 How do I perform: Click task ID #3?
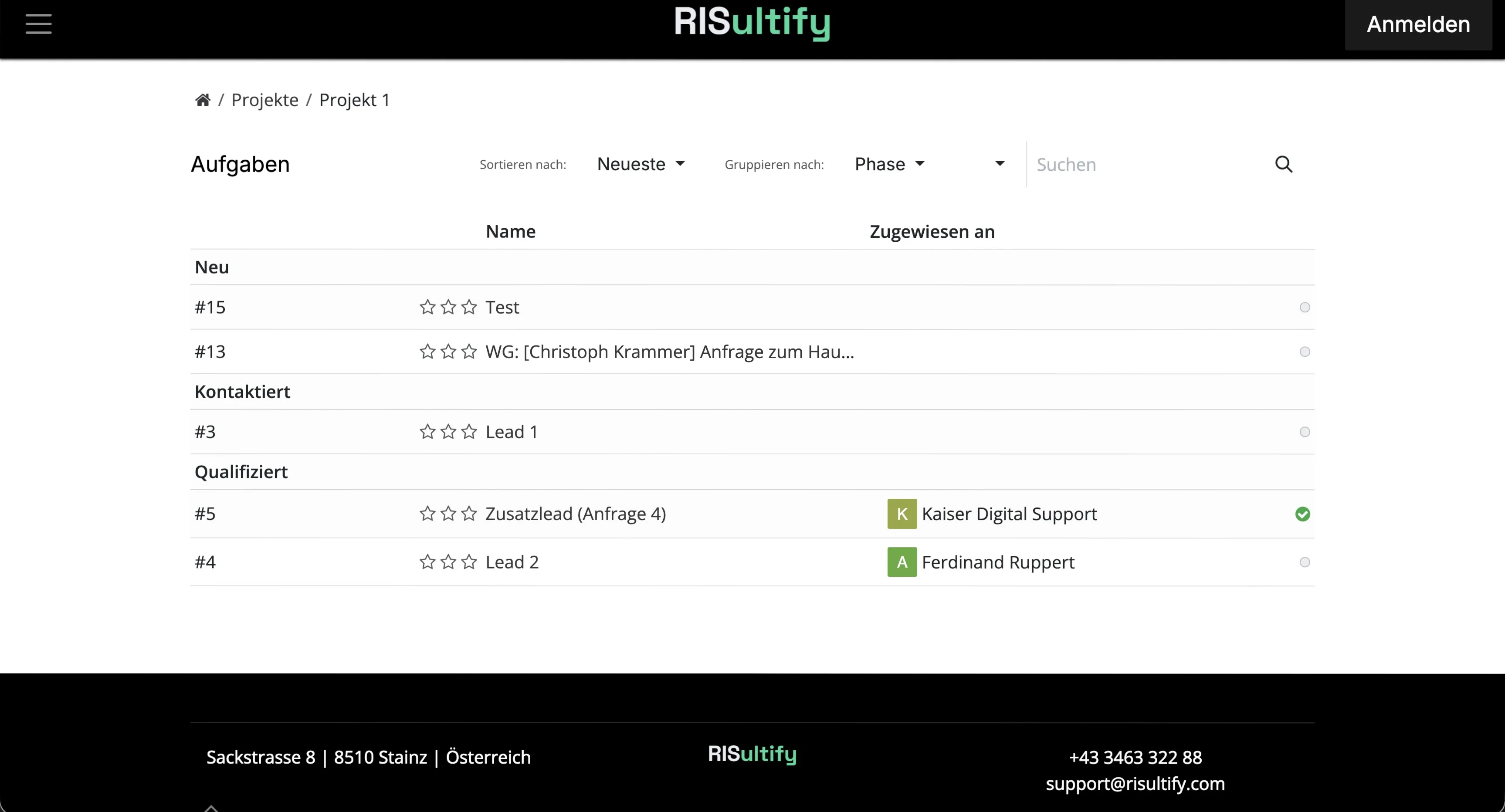click(205, 432)
